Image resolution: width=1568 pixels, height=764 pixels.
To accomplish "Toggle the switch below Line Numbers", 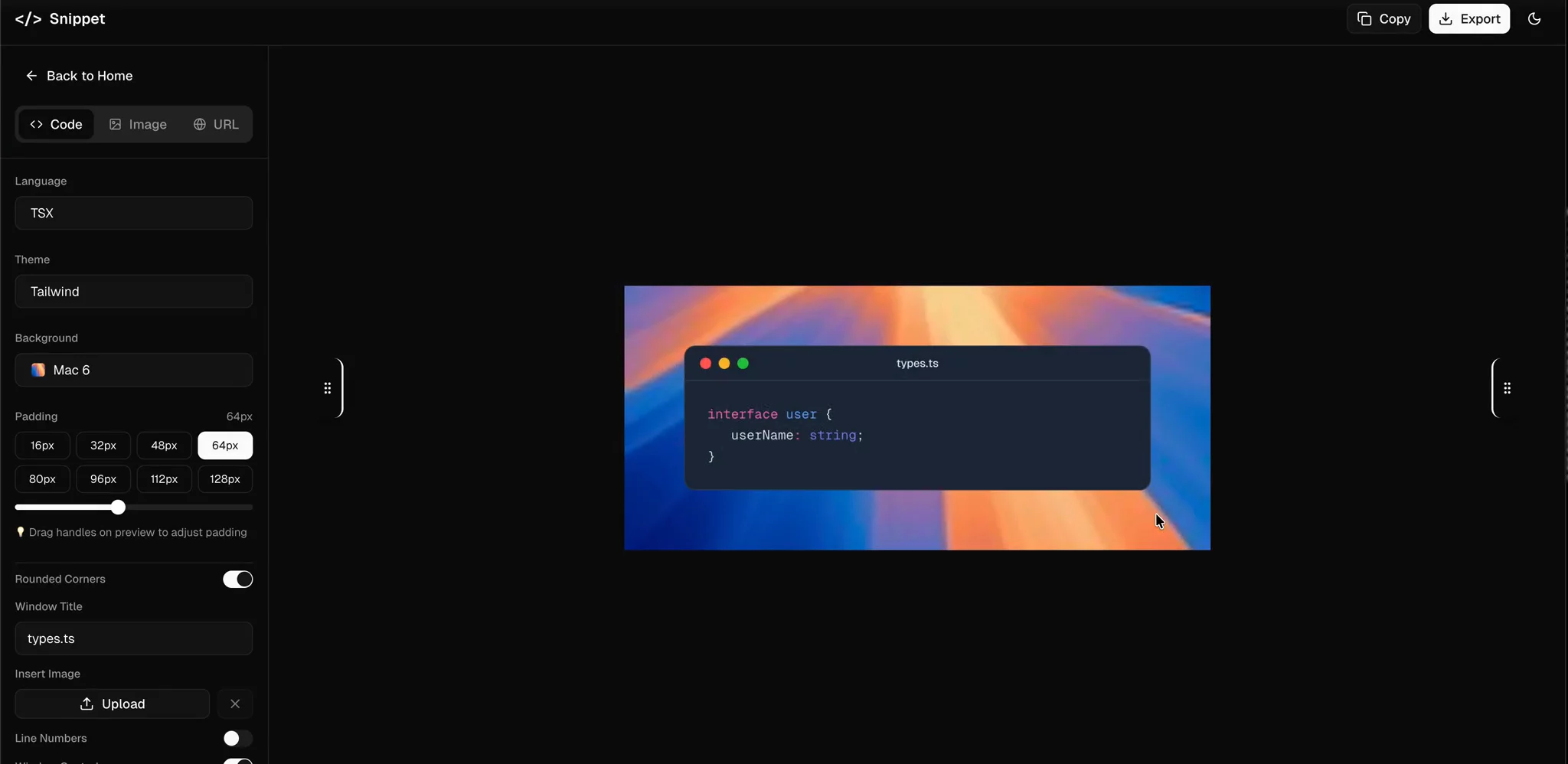I will click(237, 762).
